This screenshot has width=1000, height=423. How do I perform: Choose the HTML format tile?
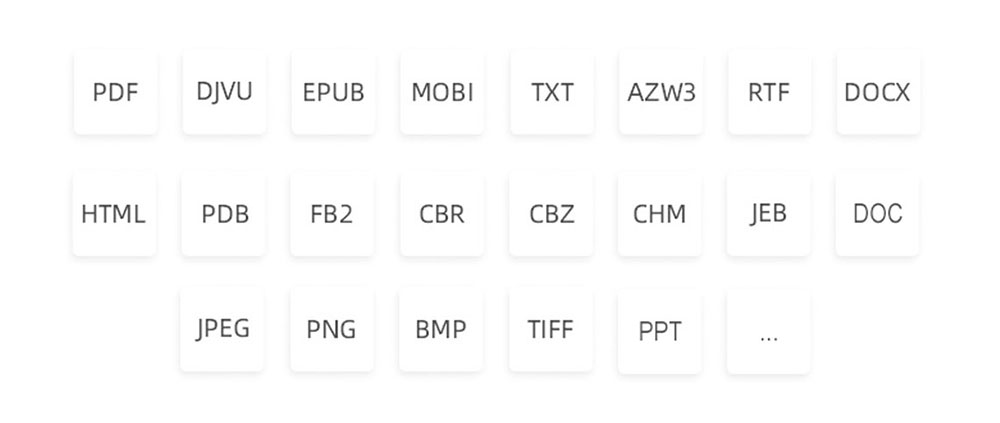coord(114,214)
